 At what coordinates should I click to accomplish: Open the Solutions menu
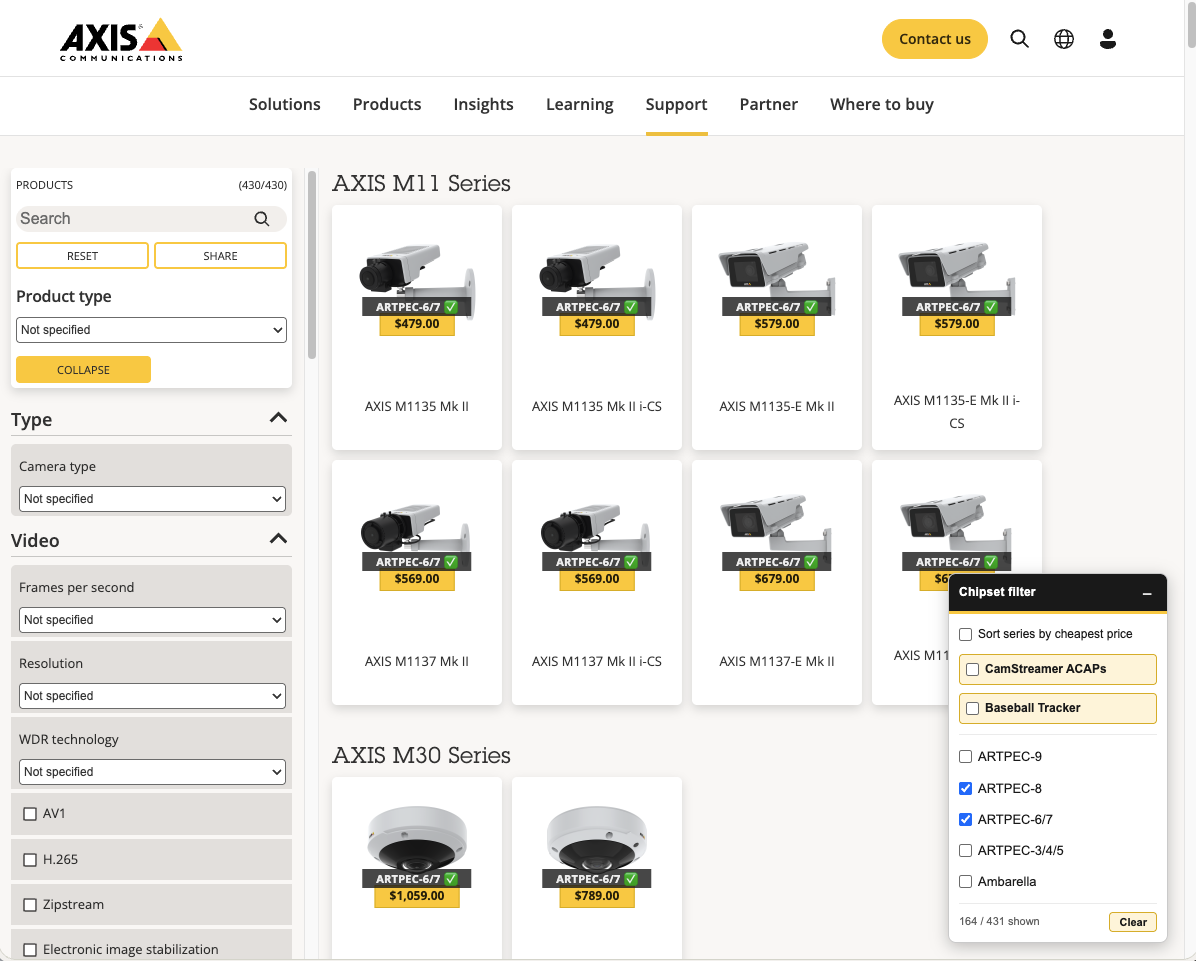[x=285, y=104]
